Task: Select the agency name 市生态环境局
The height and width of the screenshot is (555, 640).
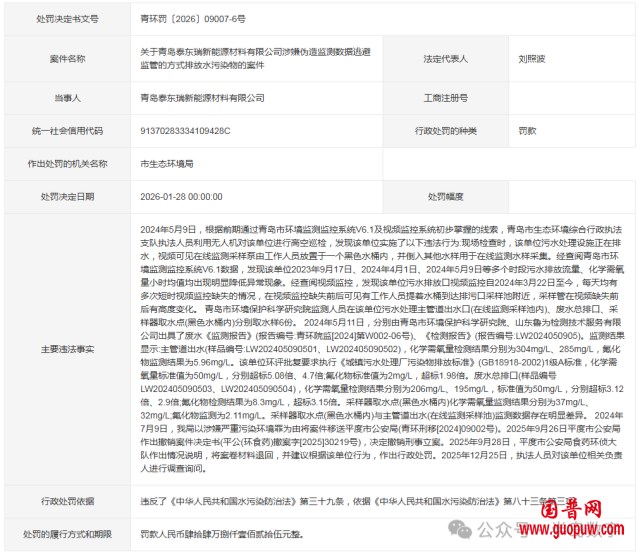Action: 167,164
